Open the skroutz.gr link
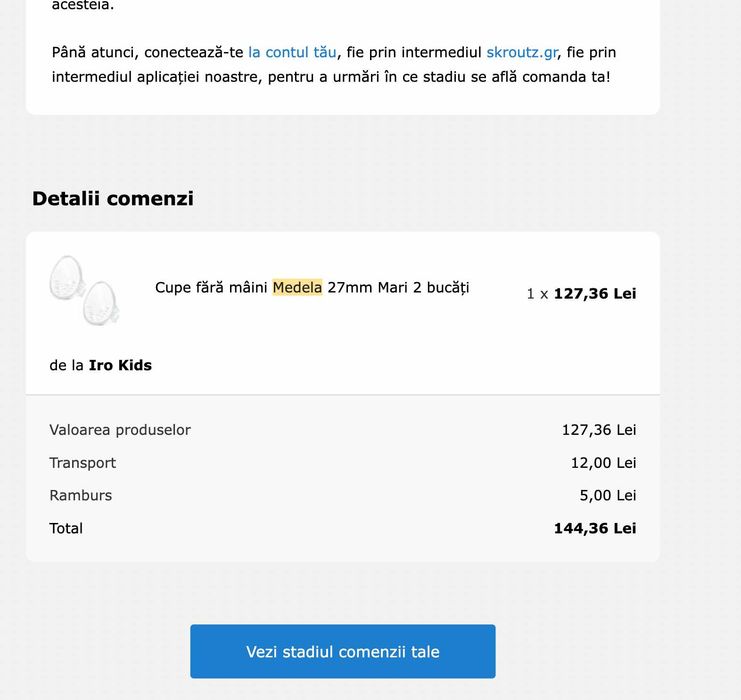Screen dimensions: 741x700 (522, 52)
